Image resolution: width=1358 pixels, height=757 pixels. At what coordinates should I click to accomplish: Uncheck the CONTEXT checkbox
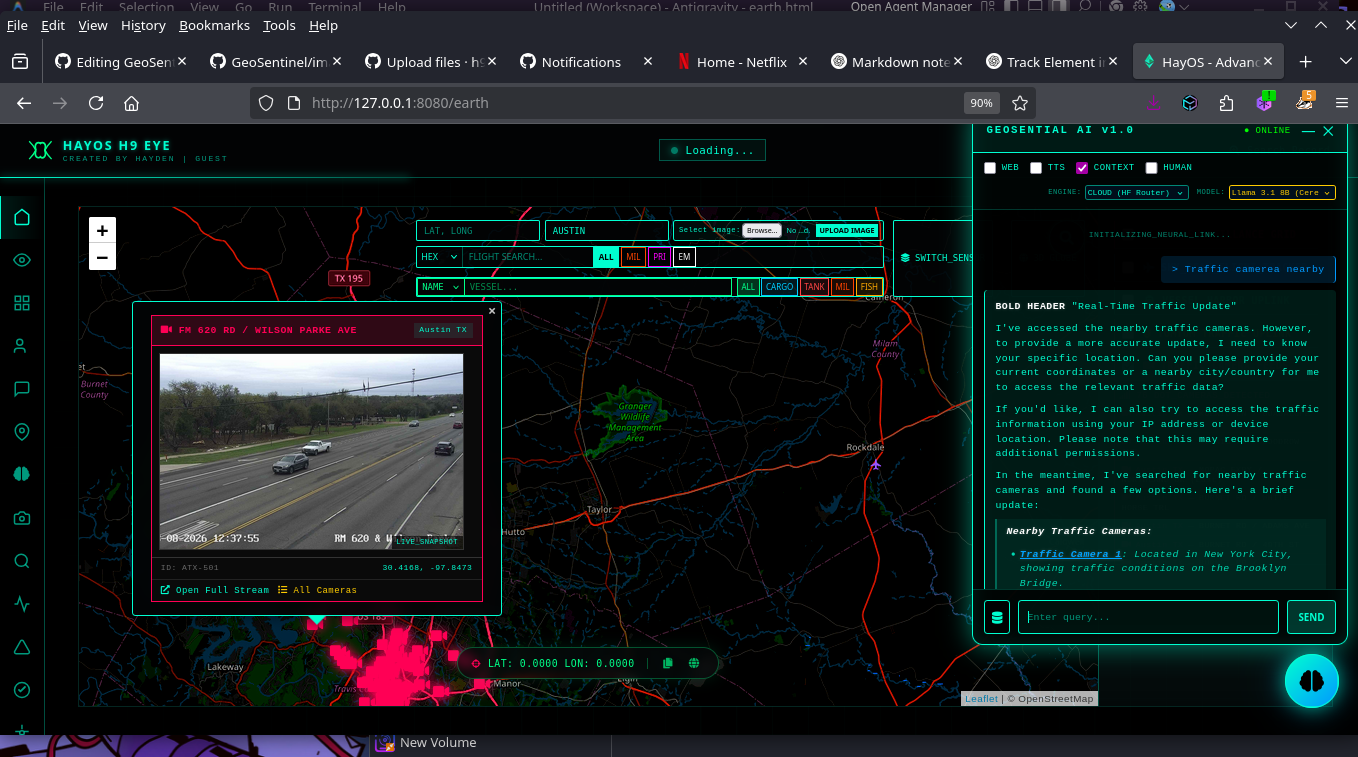(1082, 168)
